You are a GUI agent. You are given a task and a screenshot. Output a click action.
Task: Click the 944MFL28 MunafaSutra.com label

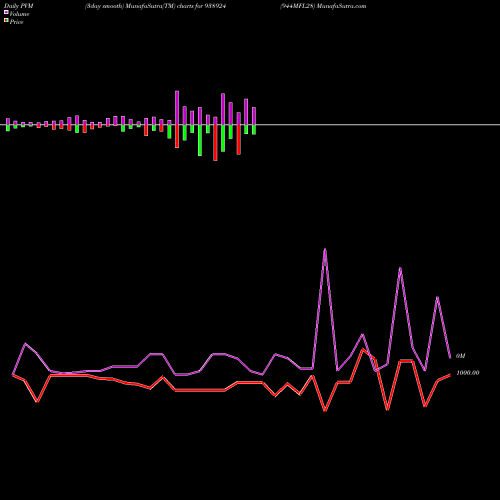[323, 6]
